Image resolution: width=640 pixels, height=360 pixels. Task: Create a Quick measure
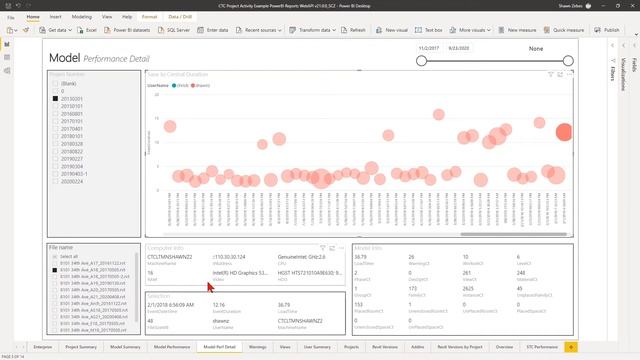[564, 30]
